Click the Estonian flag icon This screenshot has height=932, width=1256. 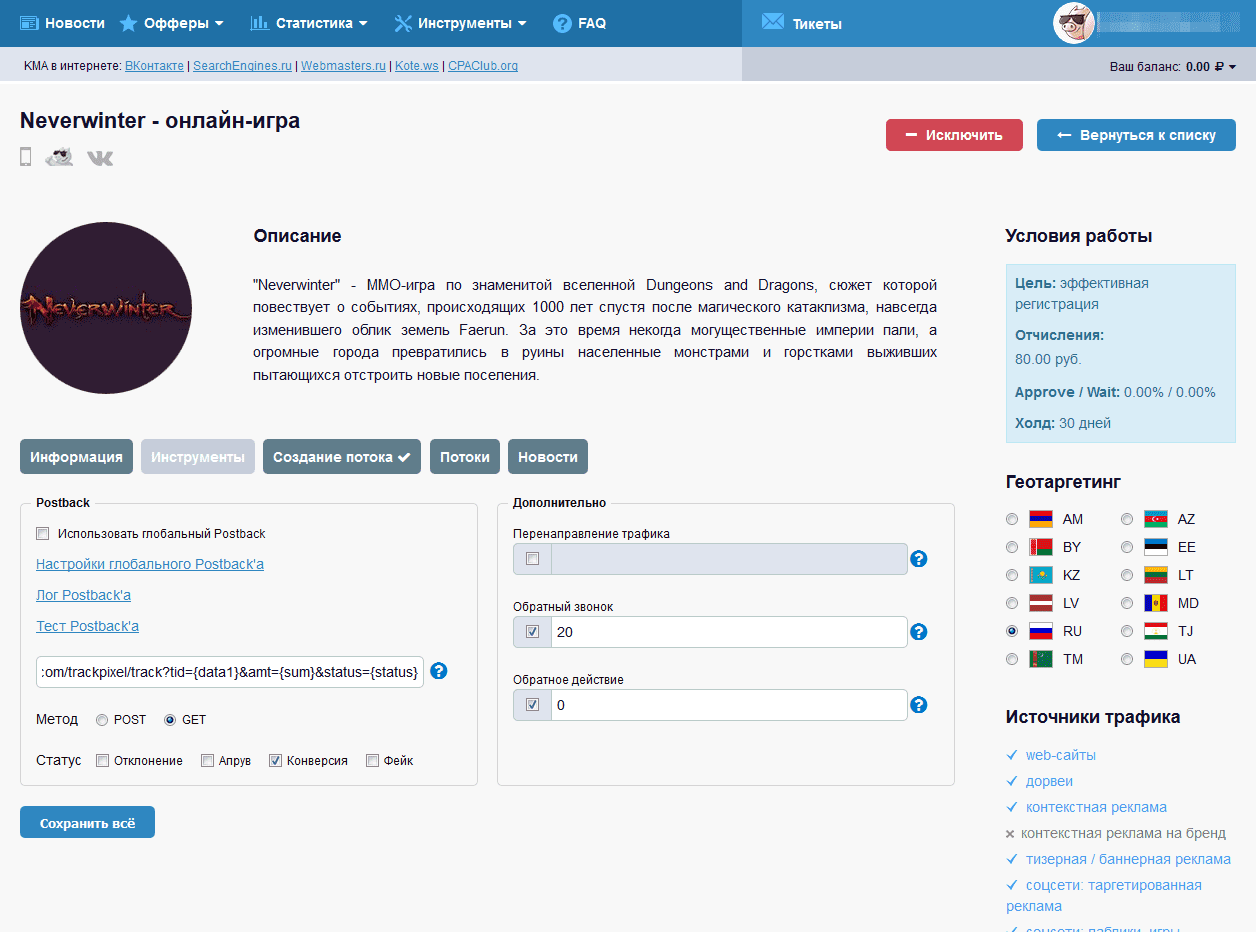coord(1156,547)
